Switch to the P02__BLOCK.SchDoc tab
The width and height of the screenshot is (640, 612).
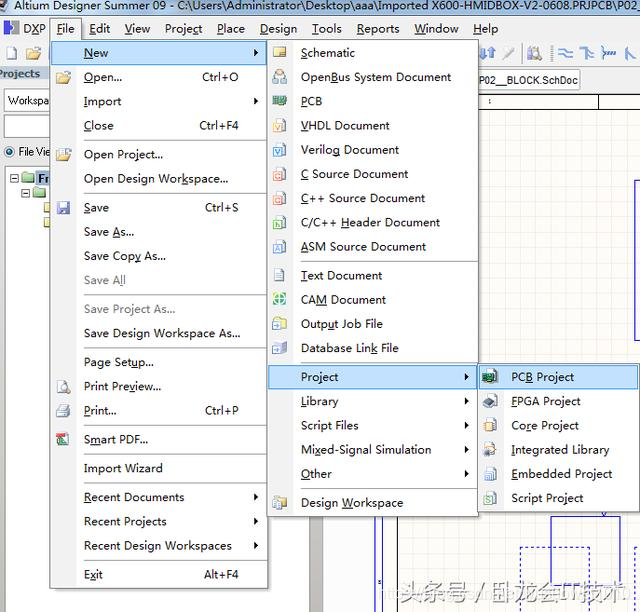pyautogui.click(x=529, y=80)
